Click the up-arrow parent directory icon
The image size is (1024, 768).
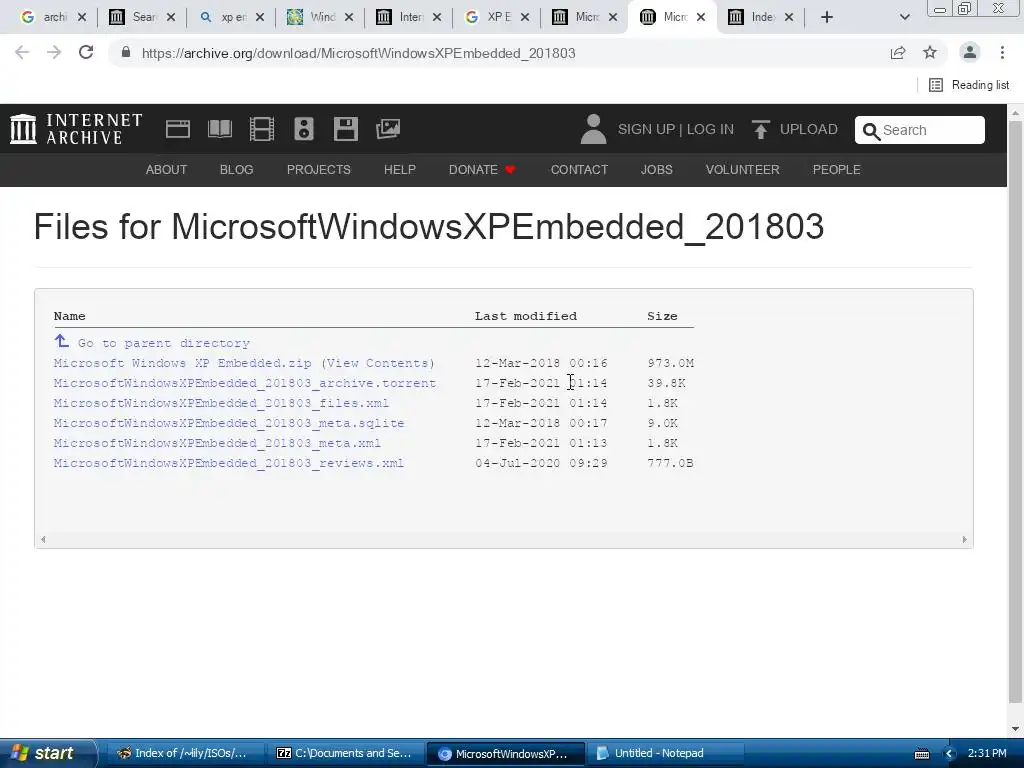point(61,341)
